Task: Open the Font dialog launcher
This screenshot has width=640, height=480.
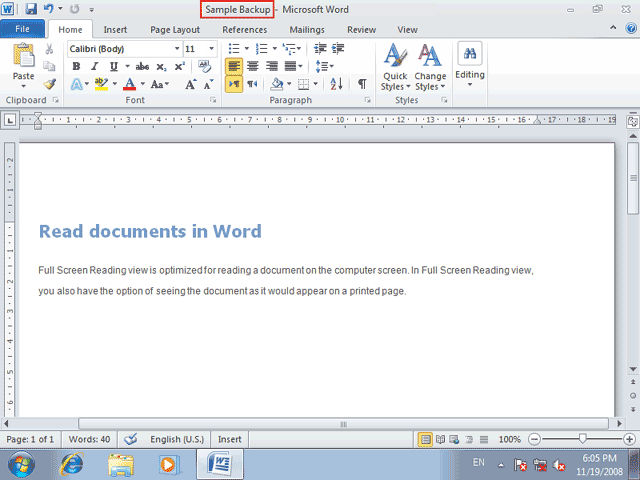Action: (x=213, y=100)
